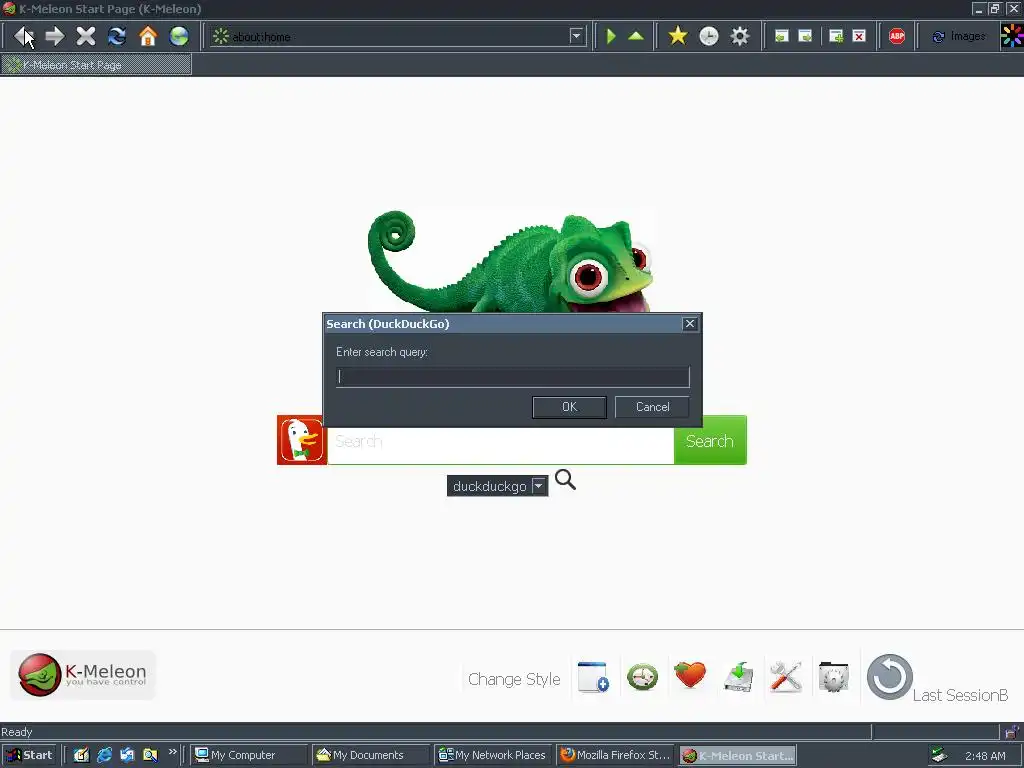1024x768 pixels.
Task: Launch Internet Explorer from quick launch
Action: pyautogui.click(x=104, y=755)
